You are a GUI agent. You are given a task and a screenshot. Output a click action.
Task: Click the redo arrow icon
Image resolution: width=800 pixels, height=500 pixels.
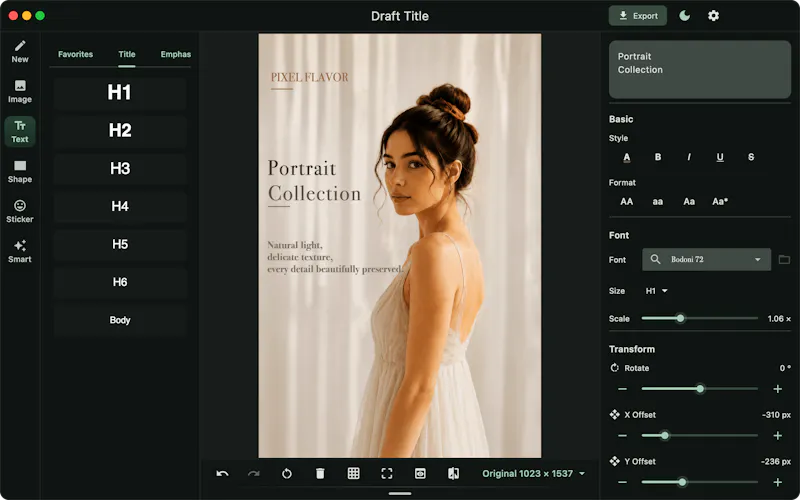254,473
